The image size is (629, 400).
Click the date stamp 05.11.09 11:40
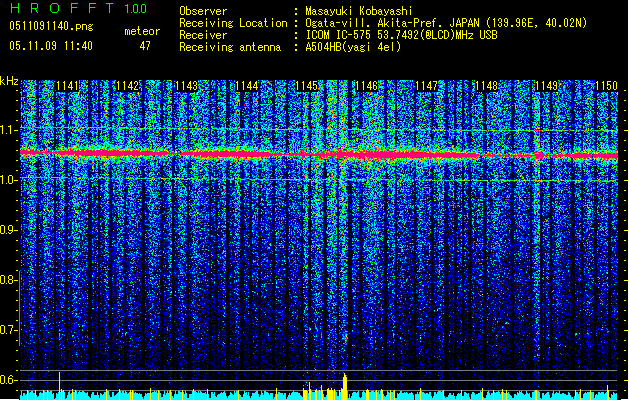51,46
